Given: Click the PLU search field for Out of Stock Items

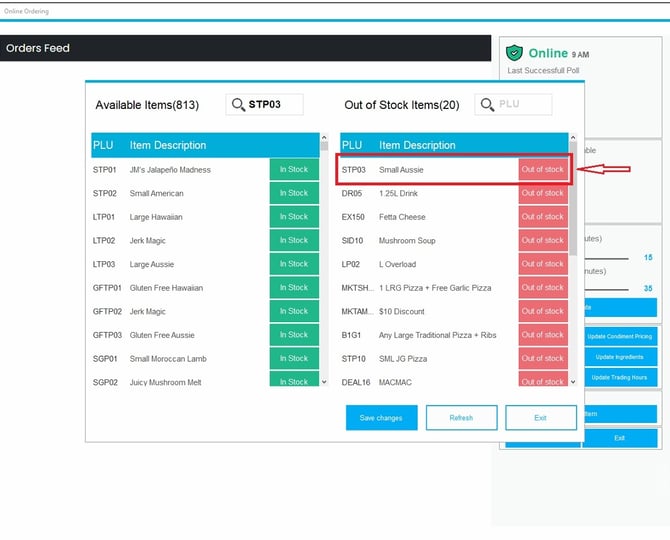Looking at the screenshot, I should [x=513, y=105].
